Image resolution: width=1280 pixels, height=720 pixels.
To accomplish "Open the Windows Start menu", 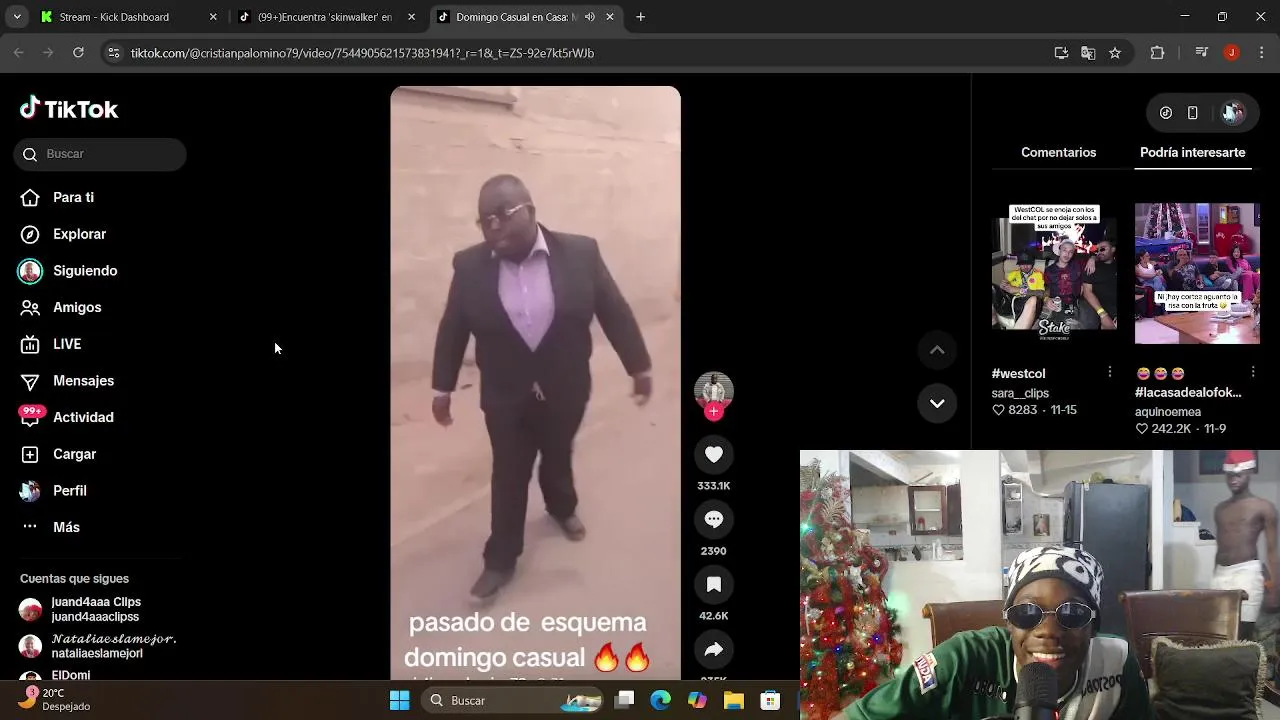I will [x=400, y=701].
